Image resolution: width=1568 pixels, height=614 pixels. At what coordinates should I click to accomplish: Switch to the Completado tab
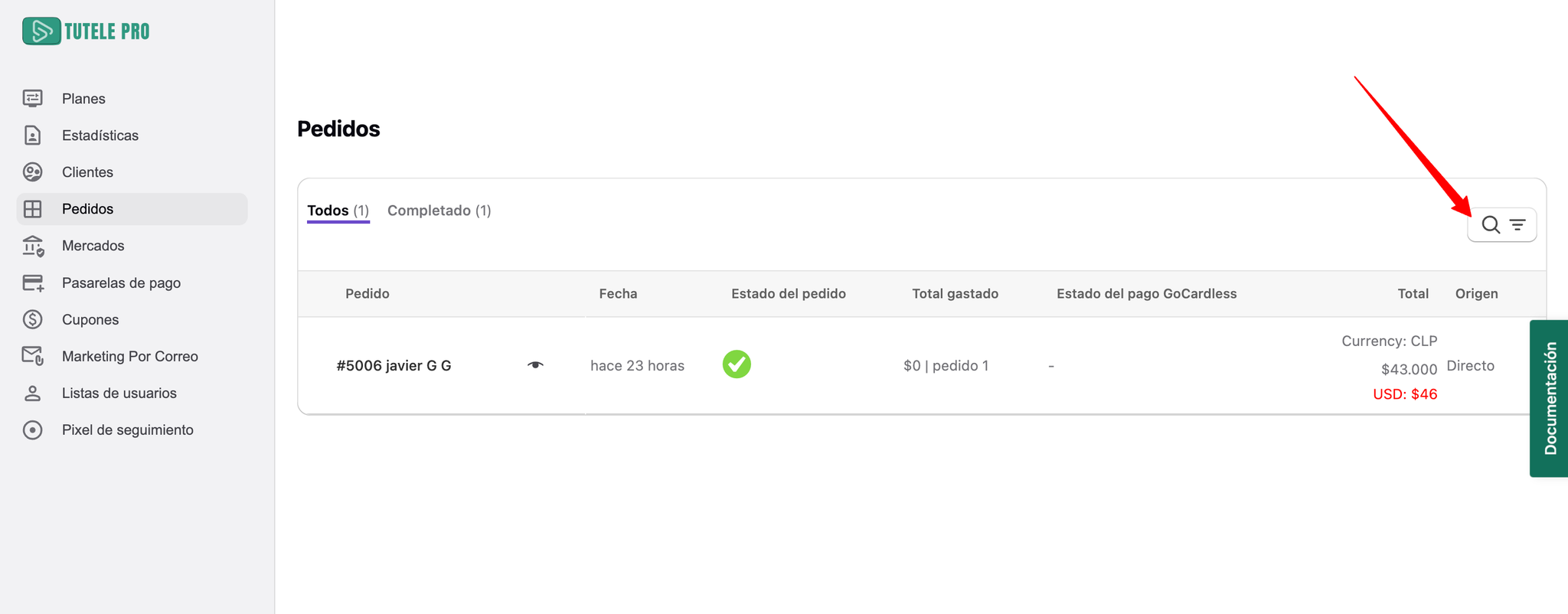(439, 211)
